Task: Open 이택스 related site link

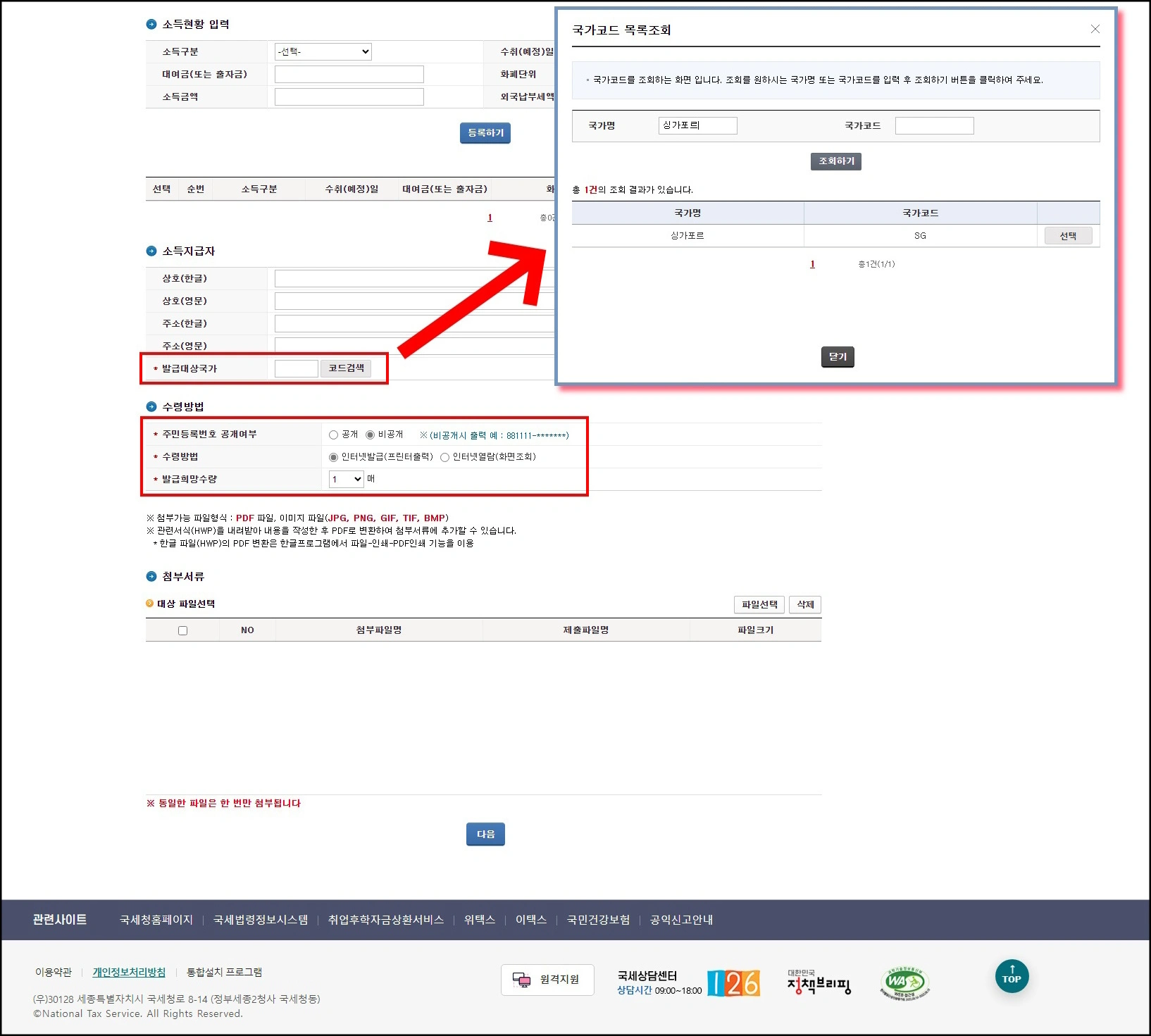Action: tap(531, 920)
